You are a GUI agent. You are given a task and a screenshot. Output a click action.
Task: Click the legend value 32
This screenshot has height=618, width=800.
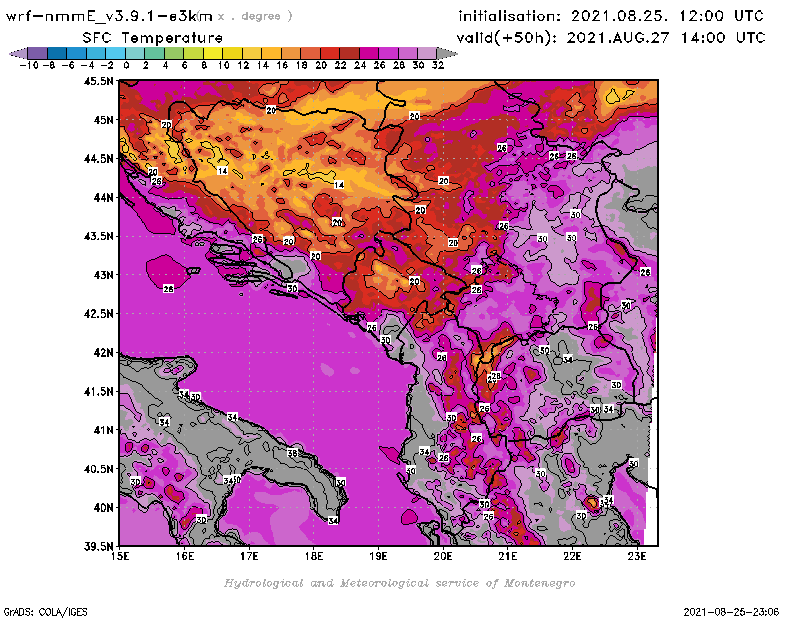[x=438, y=65]
